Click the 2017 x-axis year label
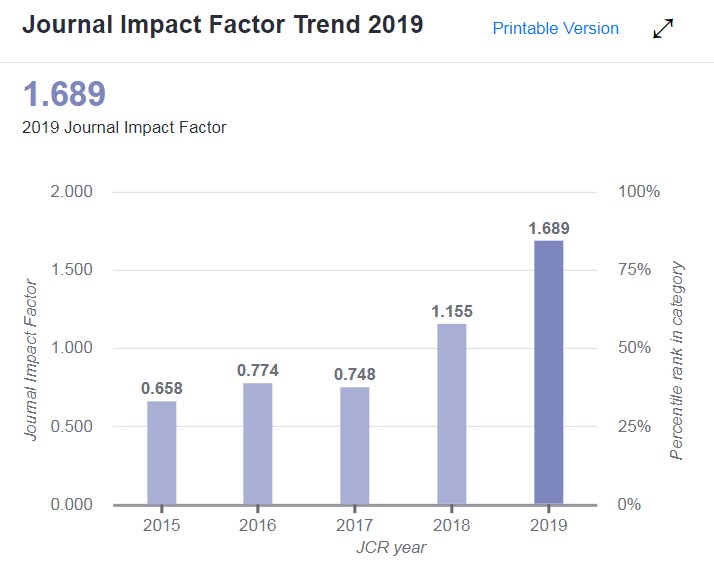Screen dimensions: 714x565 click(355, 525)
